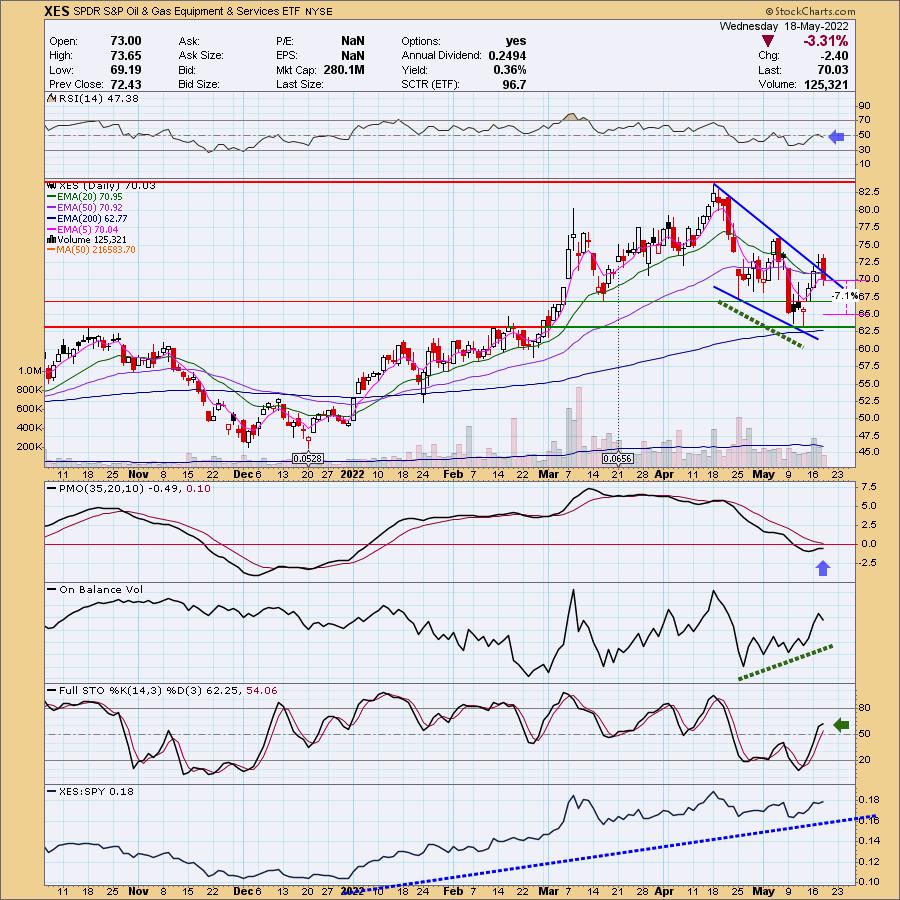900x900 pixels.
Task: Click the P/E value NaN
Action: (x=352, y=41)
